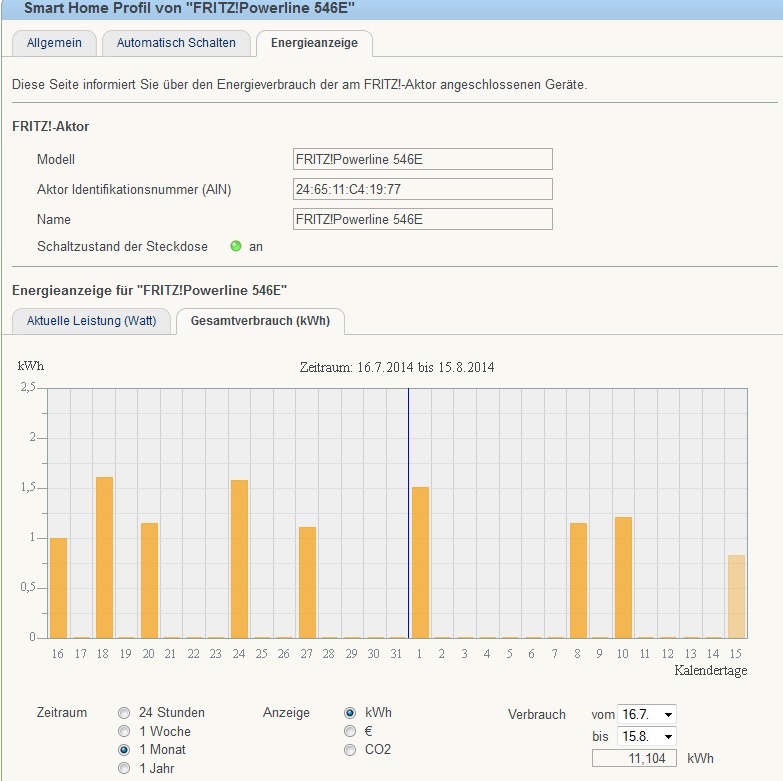783x781 pixels.
Task: Click the Modell text field
Action: pos(422,159)
